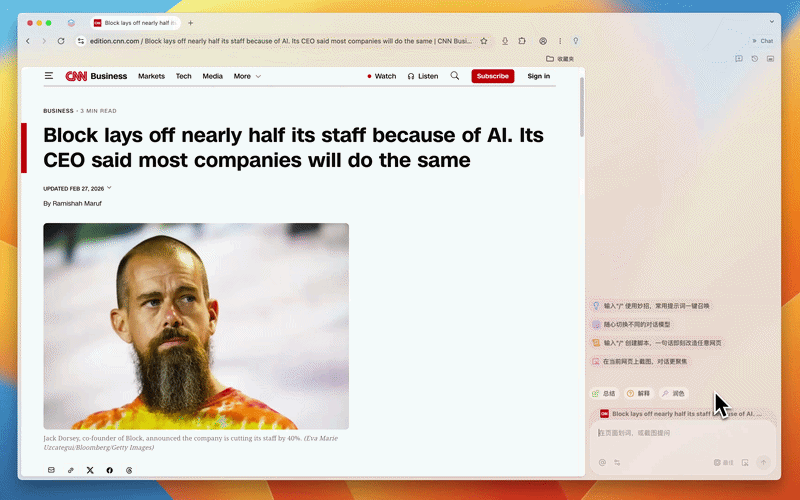Share article via email icon

point(52,470)
